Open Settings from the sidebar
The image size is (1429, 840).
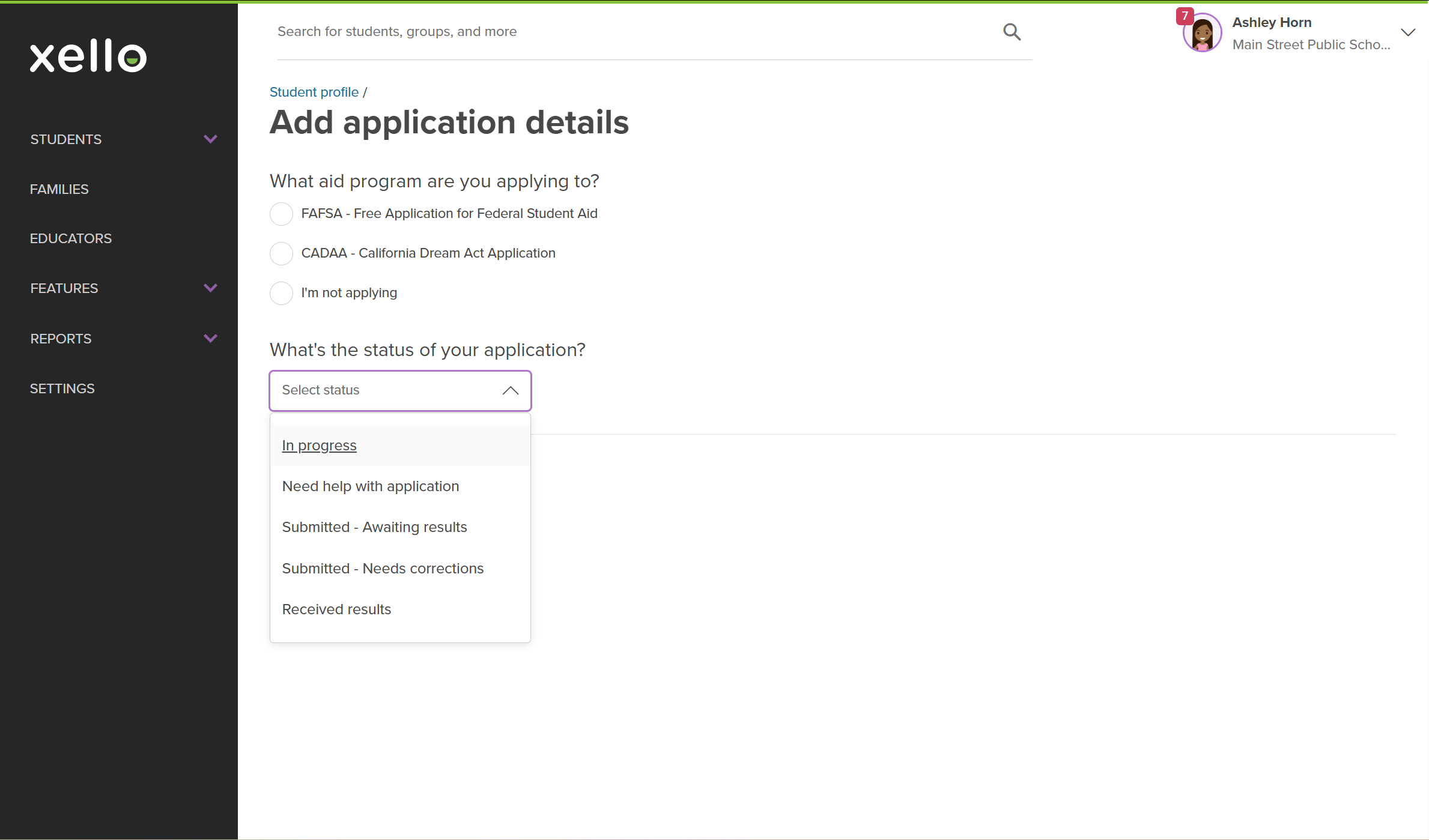pos(62,388)
